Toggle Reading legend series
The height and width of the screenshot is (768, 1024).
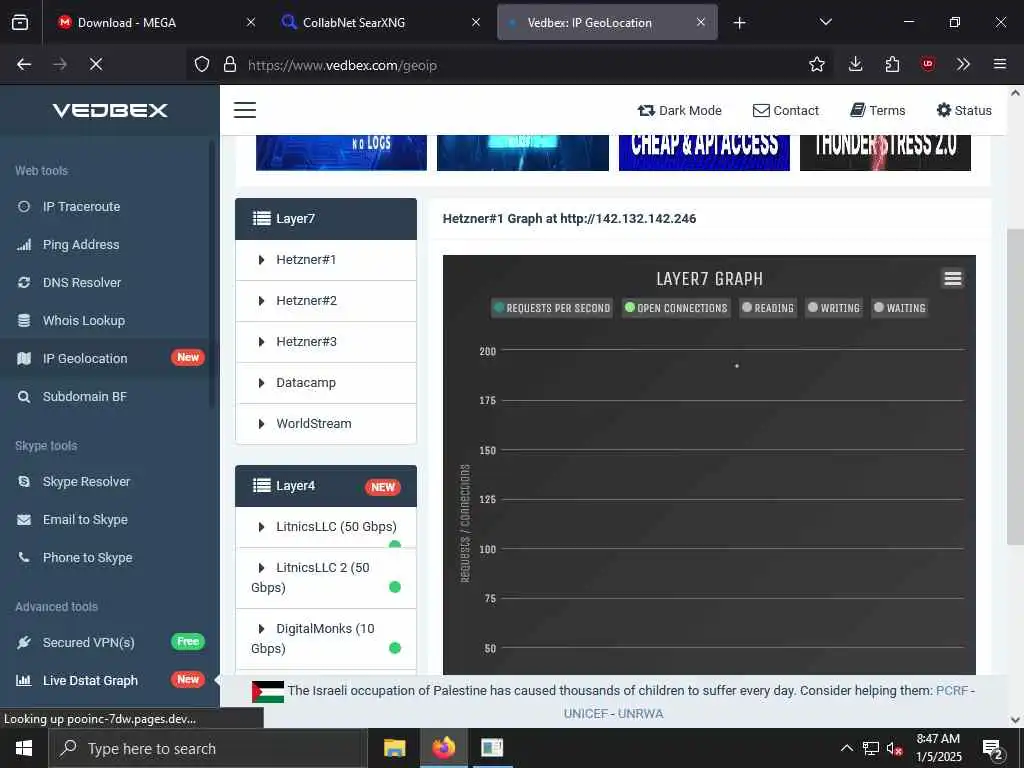[768, 308]
